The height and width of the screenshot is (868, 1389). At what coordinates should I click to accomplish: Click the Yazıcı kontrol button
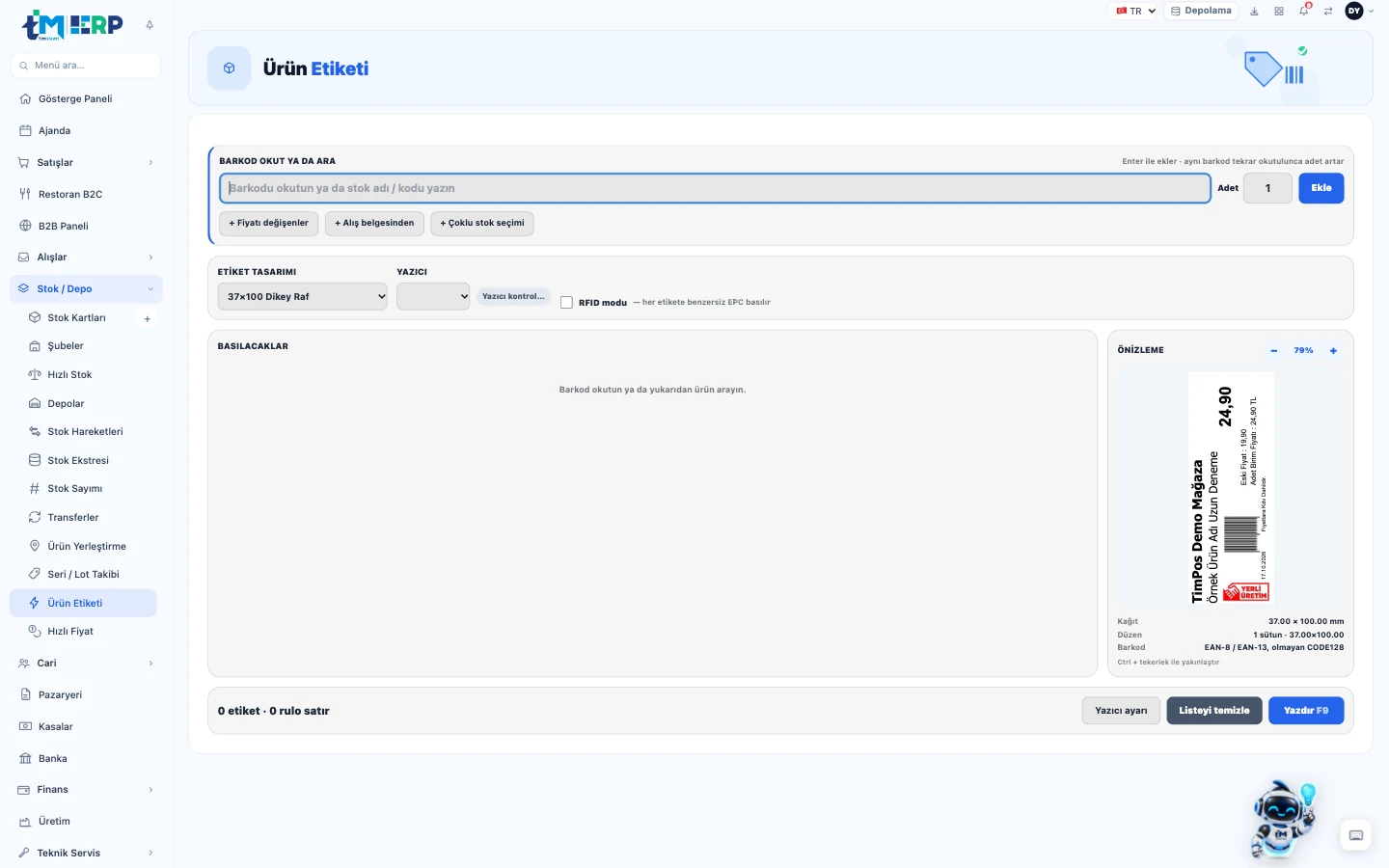point(513,297)
